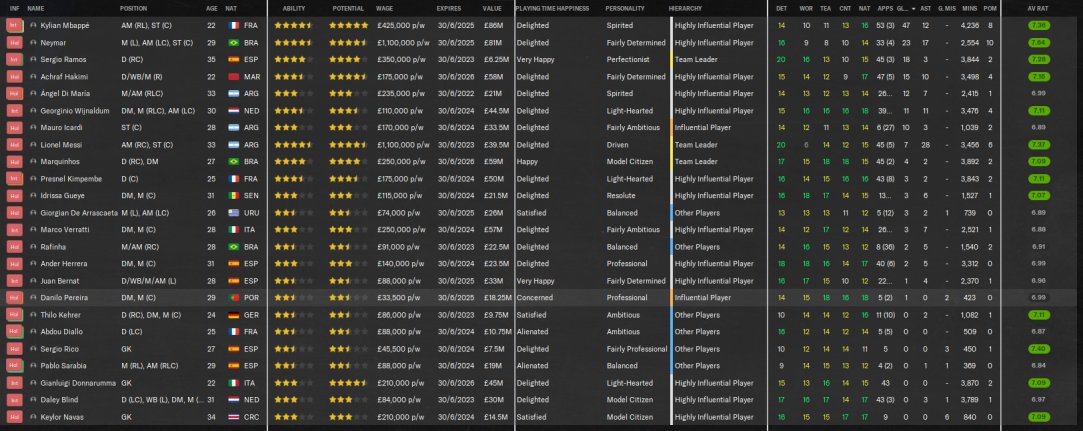Sort the table by AGE column
The image size is (1083, 431).
point(211,8)
